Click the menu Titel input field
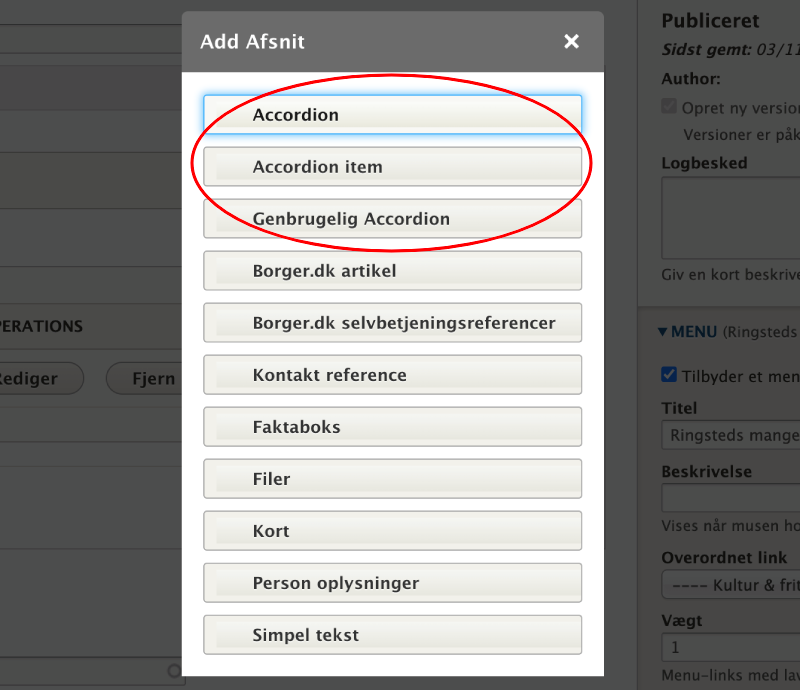This screenshot has height=690, width=800. (731, 435)
